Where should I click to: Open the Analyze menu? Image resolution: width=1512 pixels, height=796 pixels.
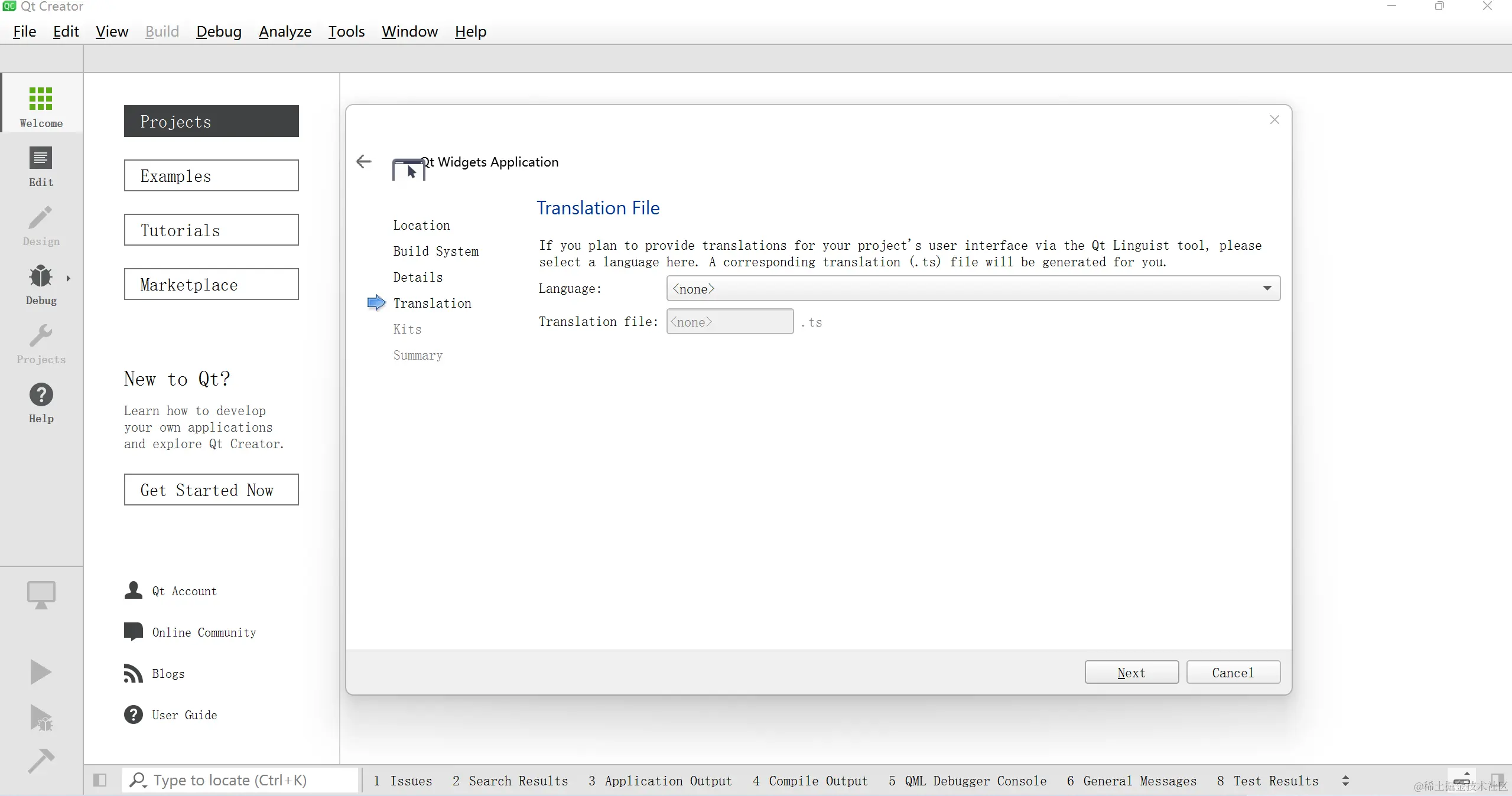point(285,31)
